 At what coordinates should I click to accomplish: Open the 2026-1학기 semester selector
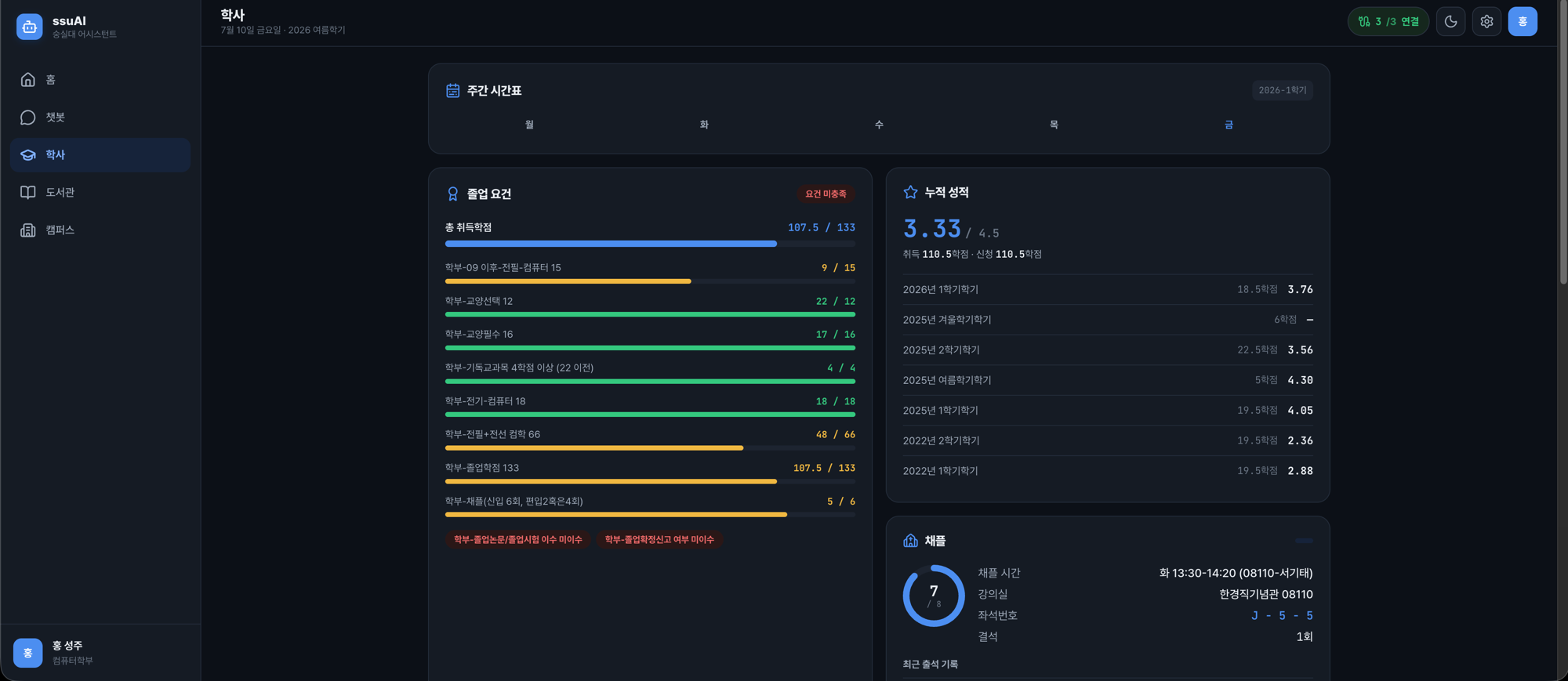coord(1282,90)
